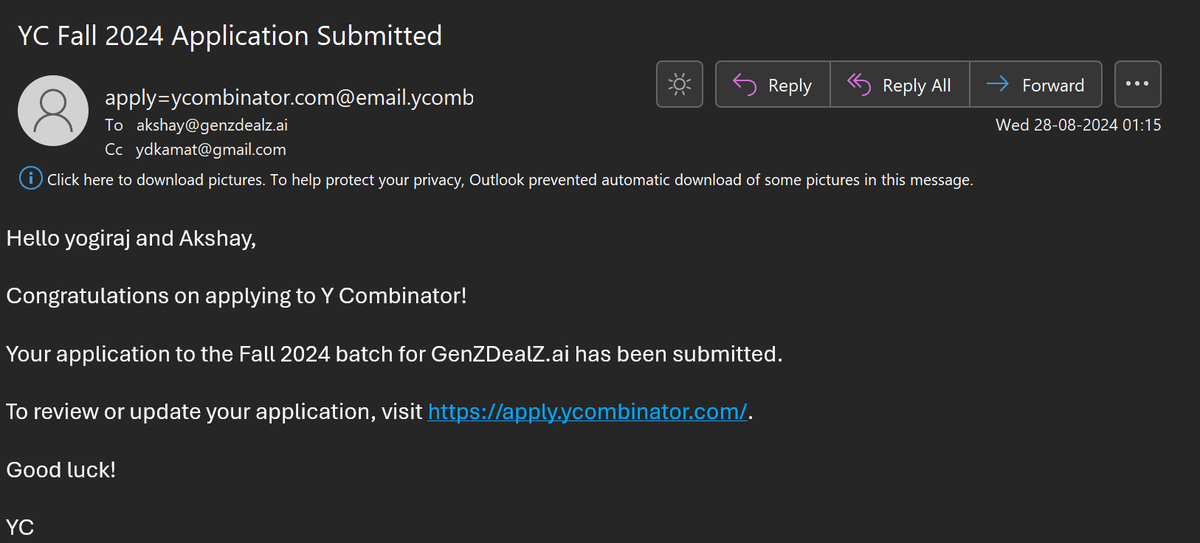Image resolution: width=1200 pixels, height=543 pixels.
Task: Click the received date Wed 28-08-2024
Action: (1078, 126)
